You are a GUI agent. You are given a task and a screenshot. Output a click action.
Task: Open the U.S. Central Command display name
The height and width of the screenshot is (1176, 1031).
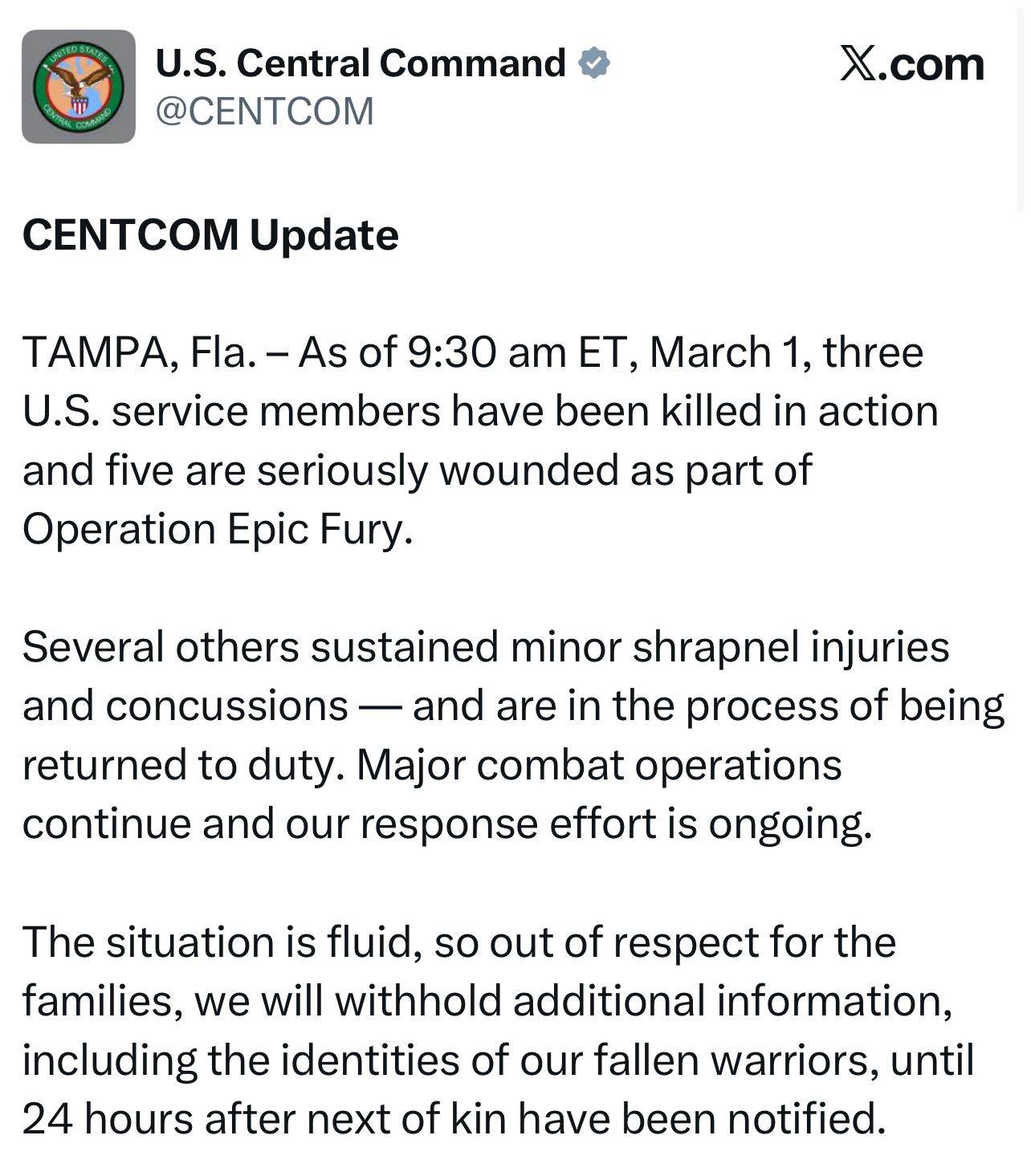click(361, 63)
